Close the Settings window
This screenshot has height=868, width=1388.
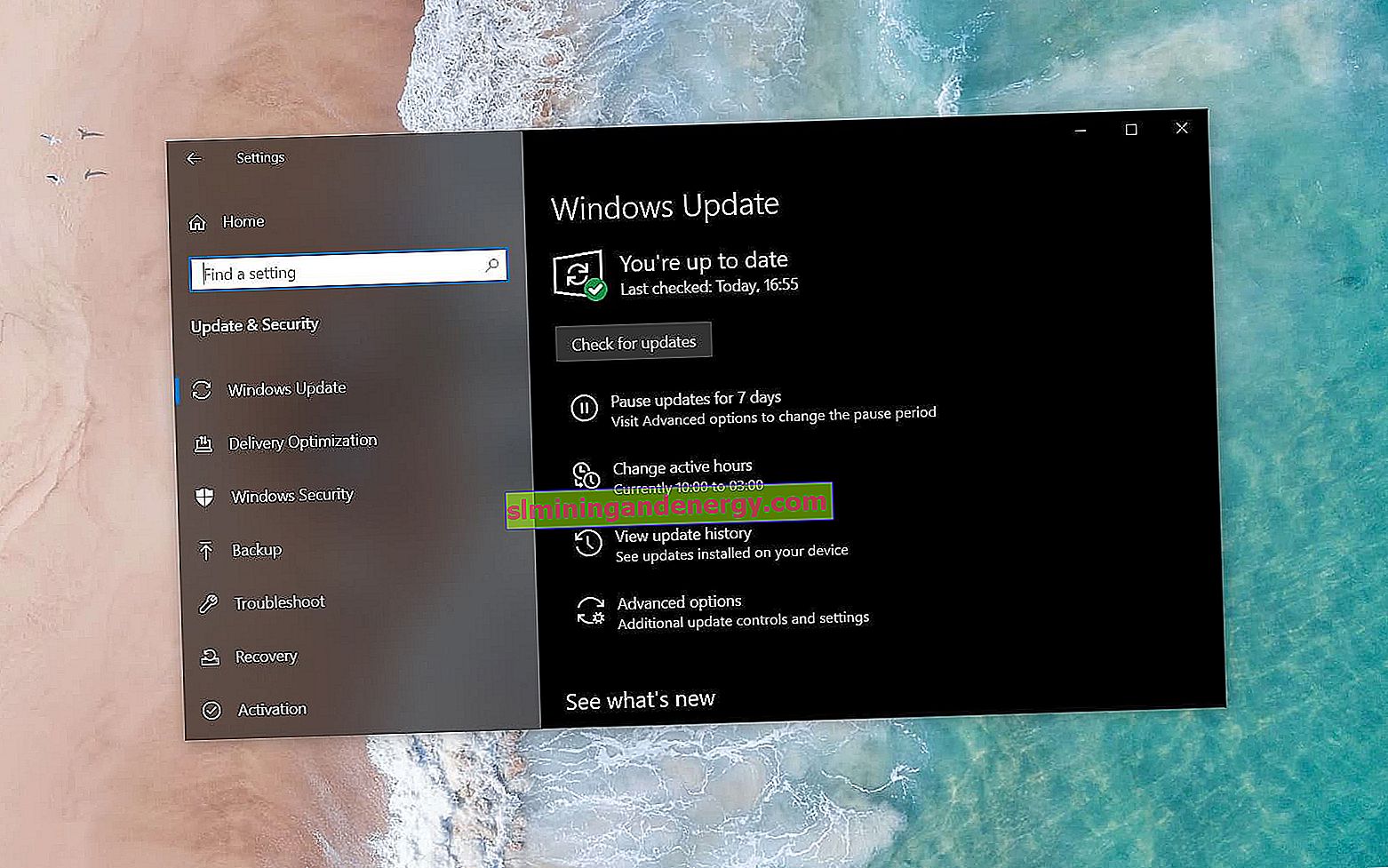[1182, 129]
